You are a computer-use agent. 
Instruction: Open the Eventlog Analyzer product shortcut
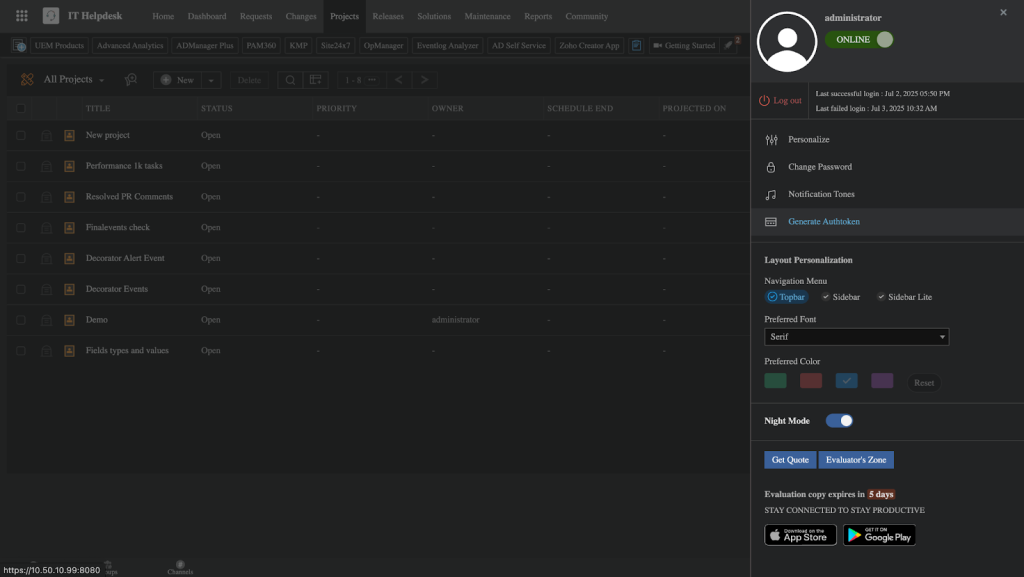coord(447,46)
